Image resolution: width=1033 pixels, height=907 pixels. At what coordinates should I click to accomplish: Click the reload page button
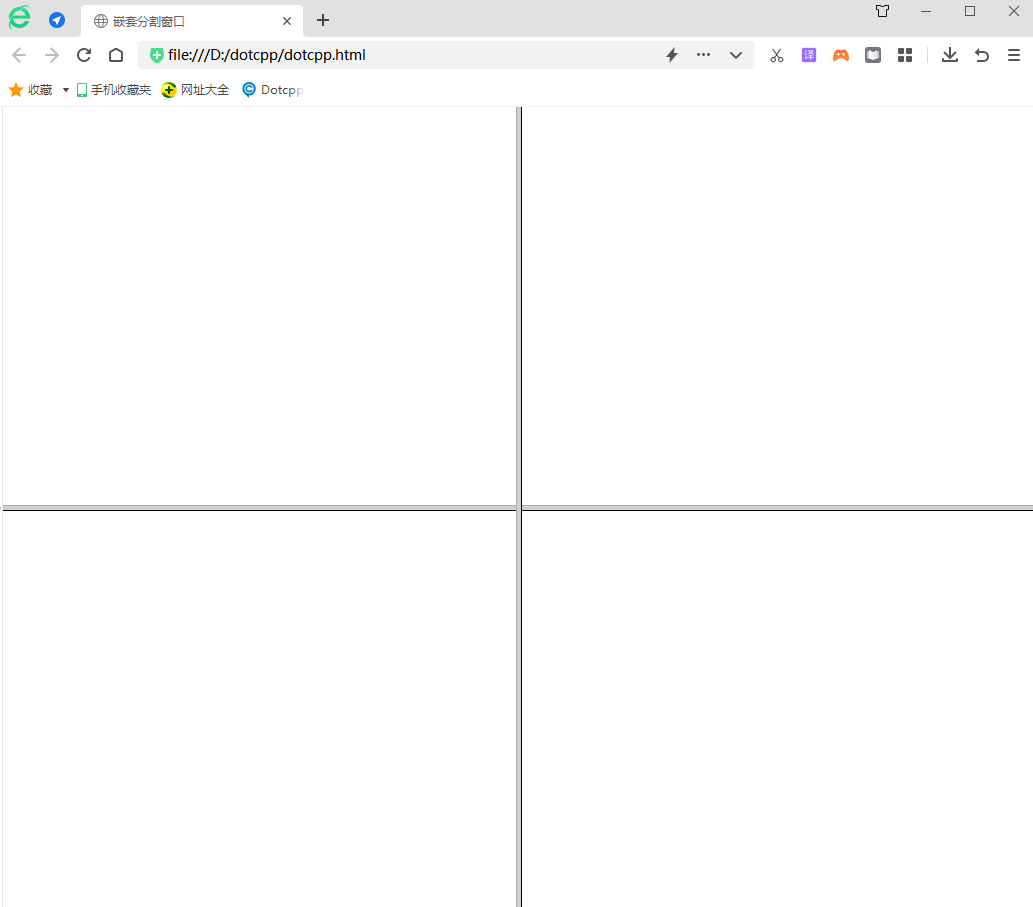point(84,55)
